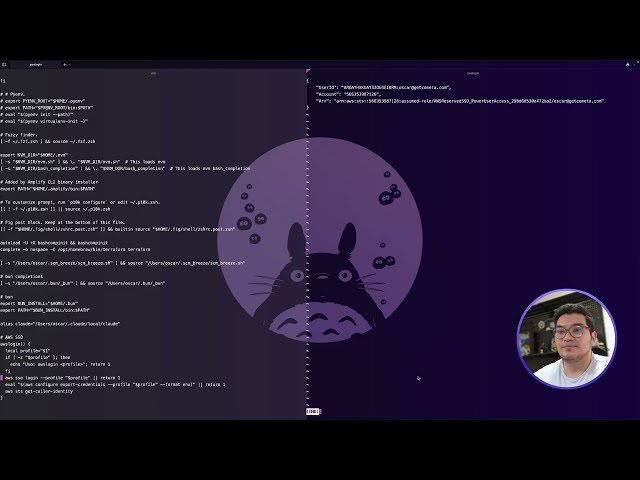Image resolution: width=640 pixels, height=480 pixels.
Task: Click the "This loads nvm bash_completion" line
Action: (x=125, y=169)
